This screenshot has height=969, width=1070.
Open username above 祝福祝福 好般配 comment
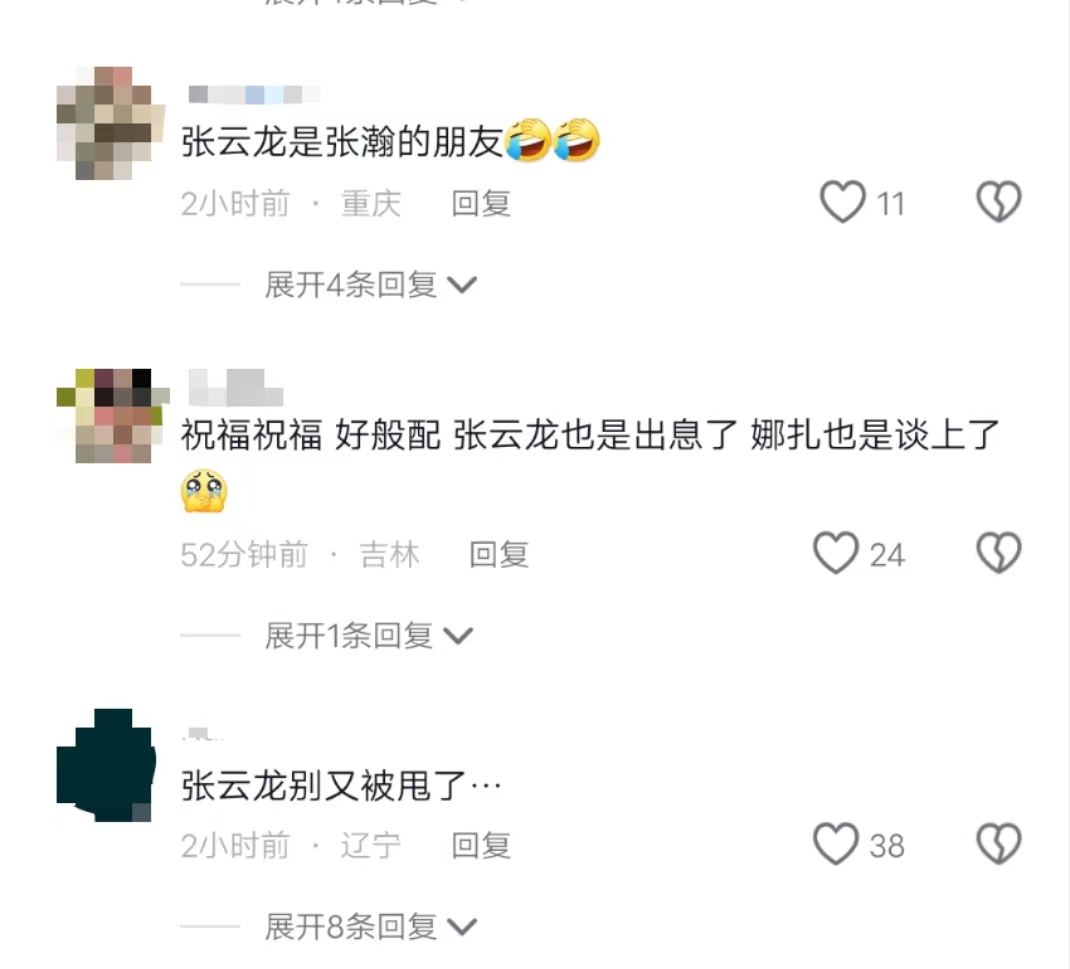[x=235, y=388]
